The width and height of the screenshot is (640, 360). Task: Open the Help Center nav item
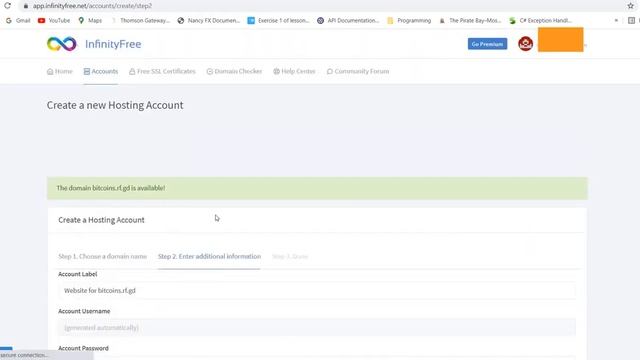[294, 71]
